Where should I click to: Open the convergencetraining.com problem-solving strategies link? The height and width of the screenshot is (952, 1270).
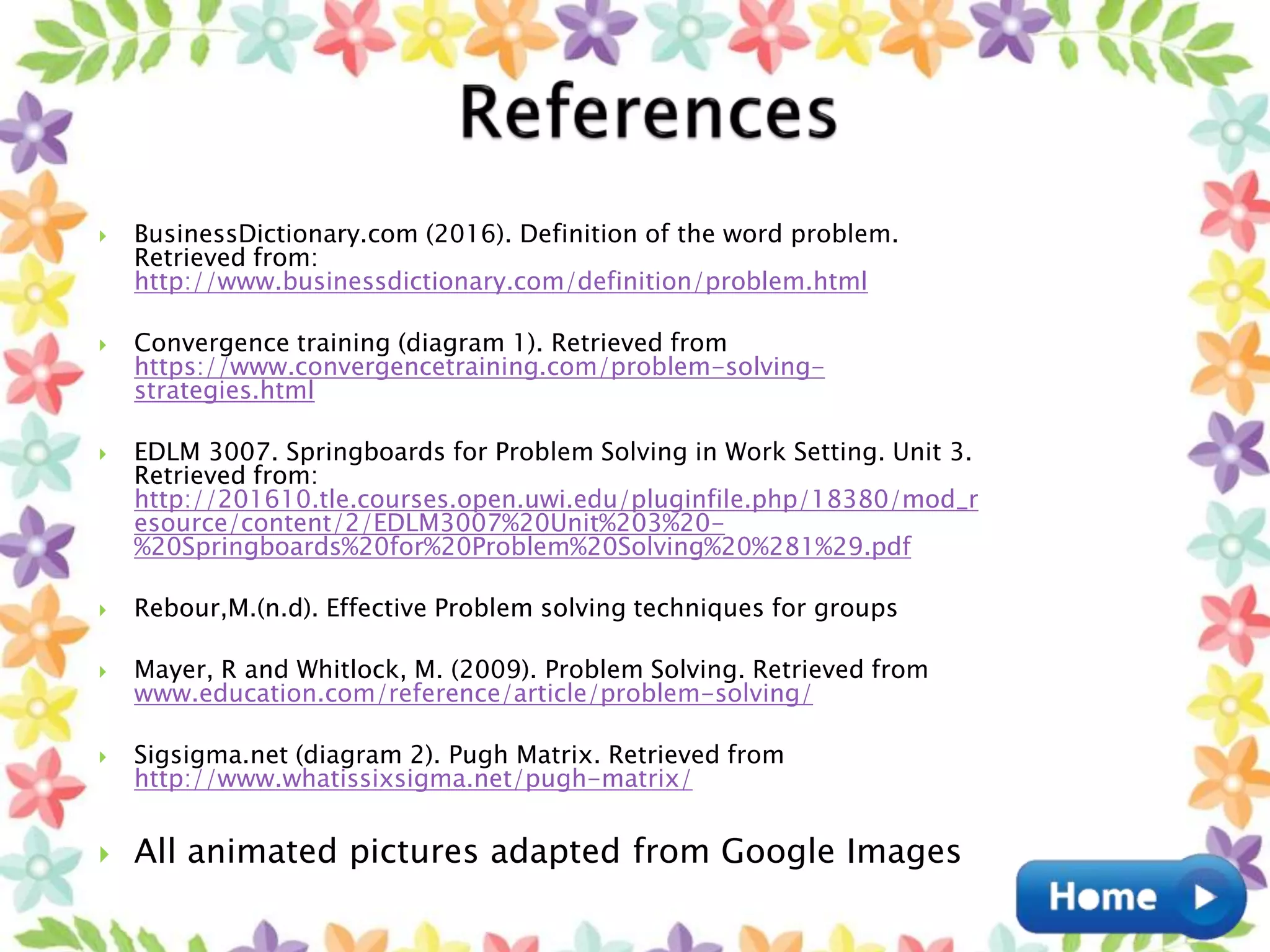point(479,379)
